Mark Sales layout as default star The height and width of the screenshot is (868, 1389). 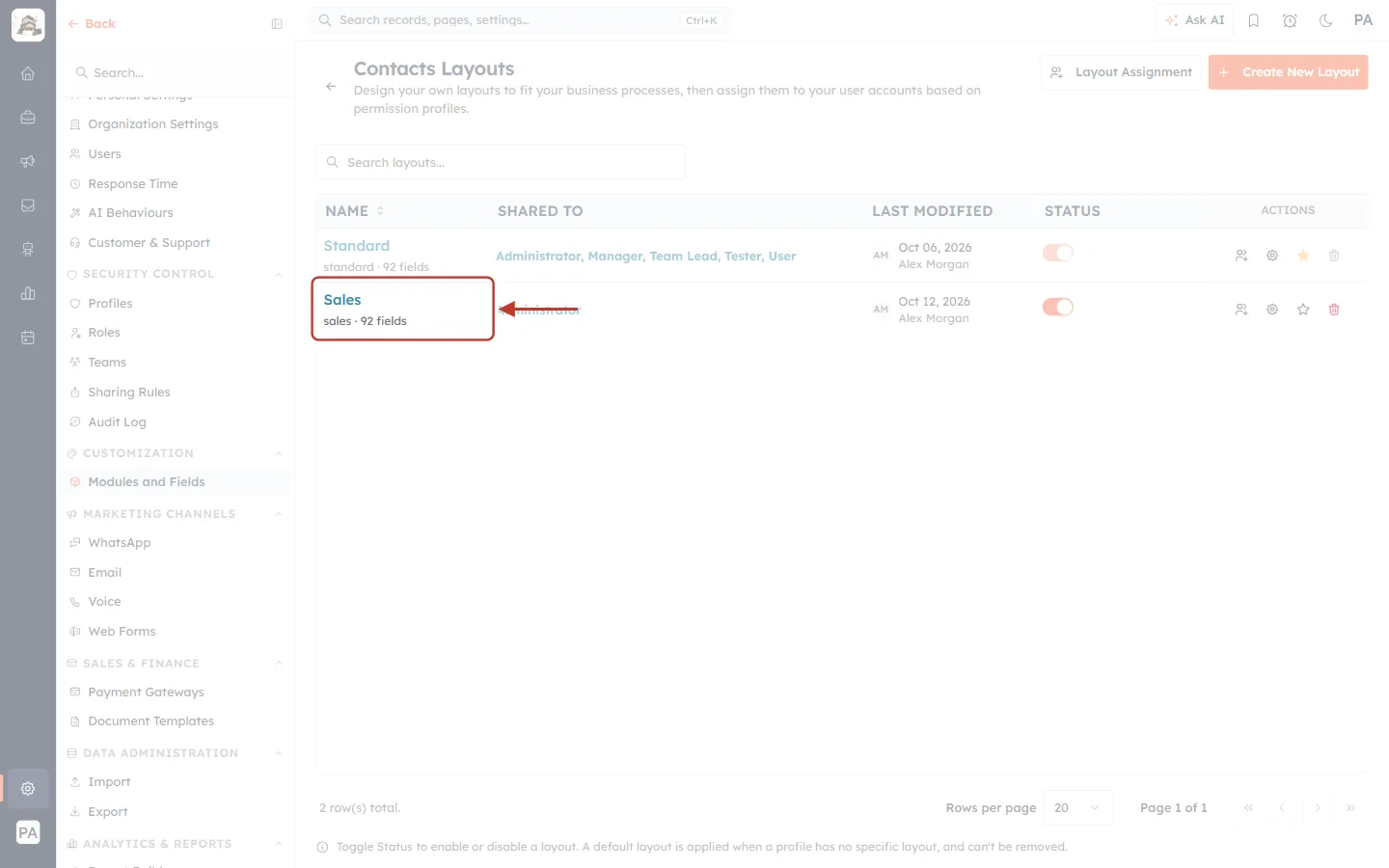coord(1303,310)
